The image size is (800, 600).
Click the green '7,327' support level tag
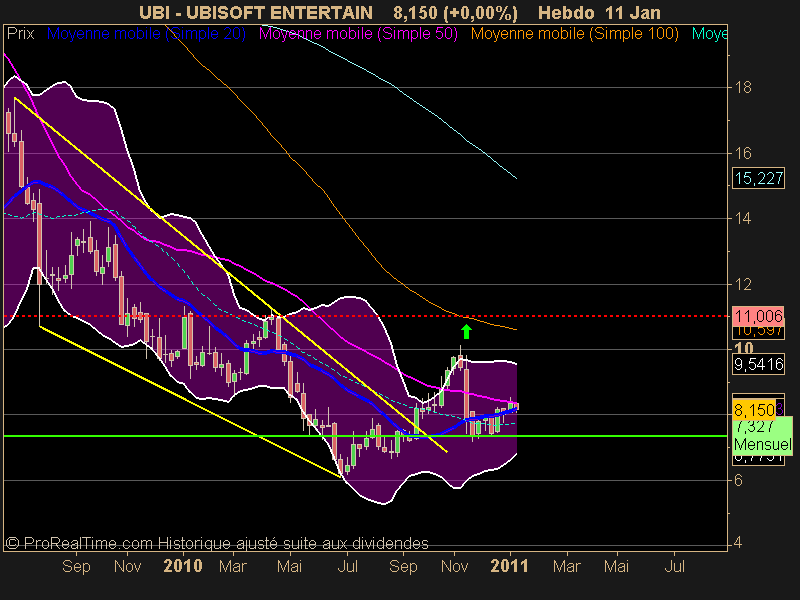click(755, 426)
